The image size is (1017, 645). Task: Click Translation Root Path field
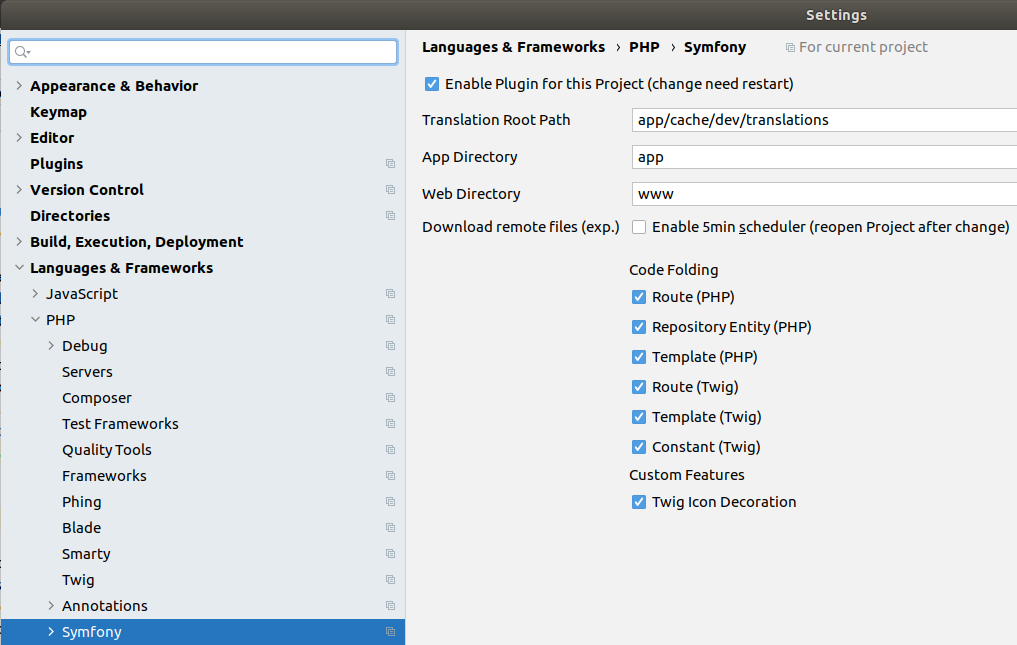[x=824, y=120]
